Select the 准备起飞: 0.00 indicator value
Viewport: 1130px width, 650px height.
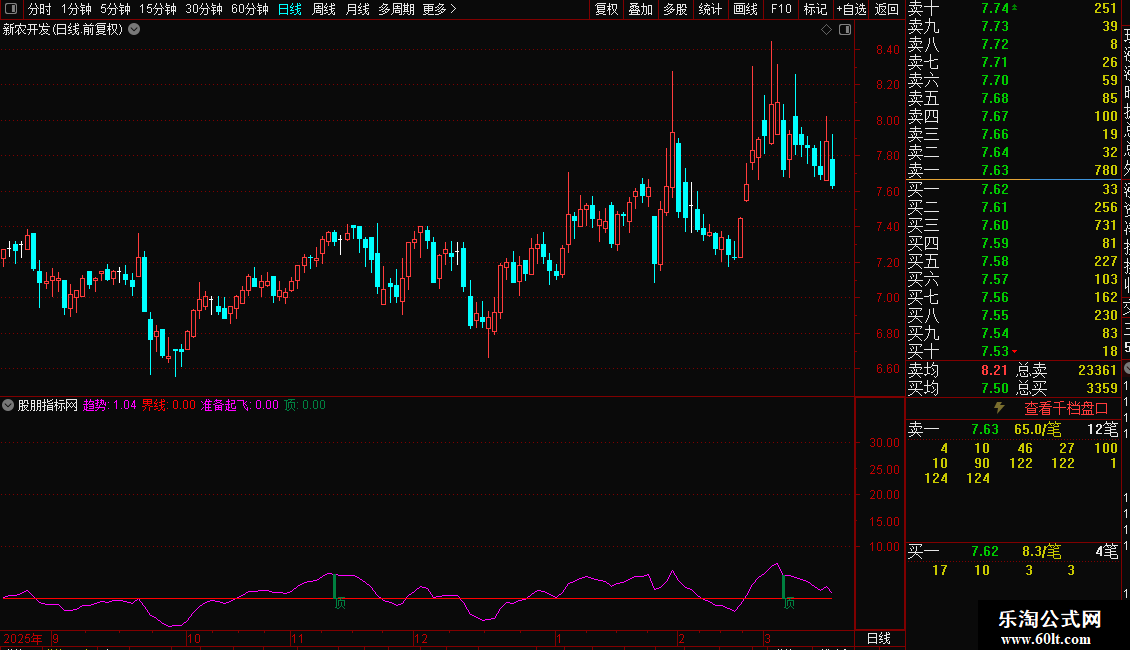click(x=239, y=405)
